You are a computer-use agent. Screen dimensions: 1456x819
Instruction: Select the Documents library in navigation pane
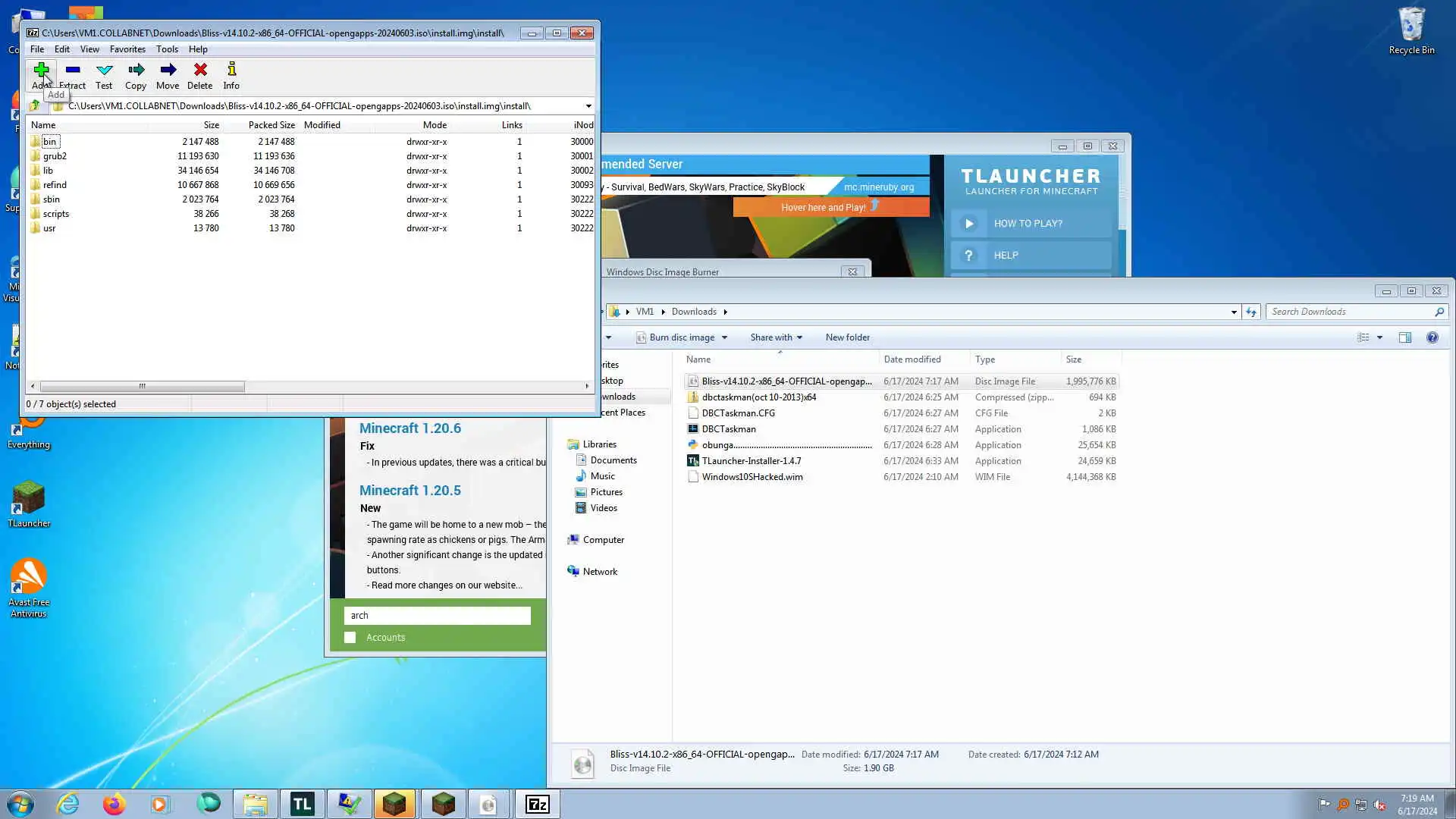tap(613, 460)
